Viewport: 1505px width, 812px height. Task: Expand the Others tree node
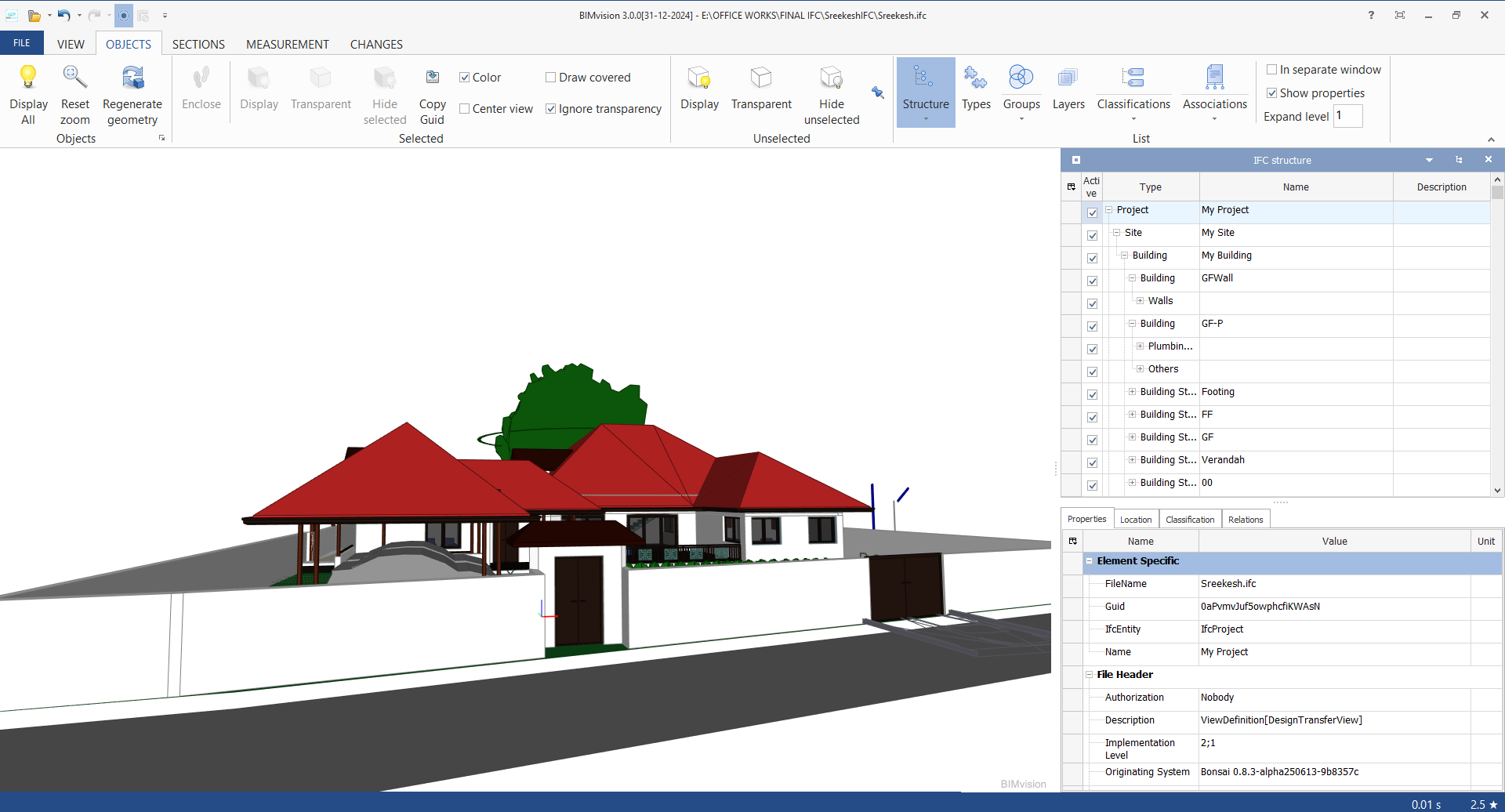click(x=1140, y=368)
